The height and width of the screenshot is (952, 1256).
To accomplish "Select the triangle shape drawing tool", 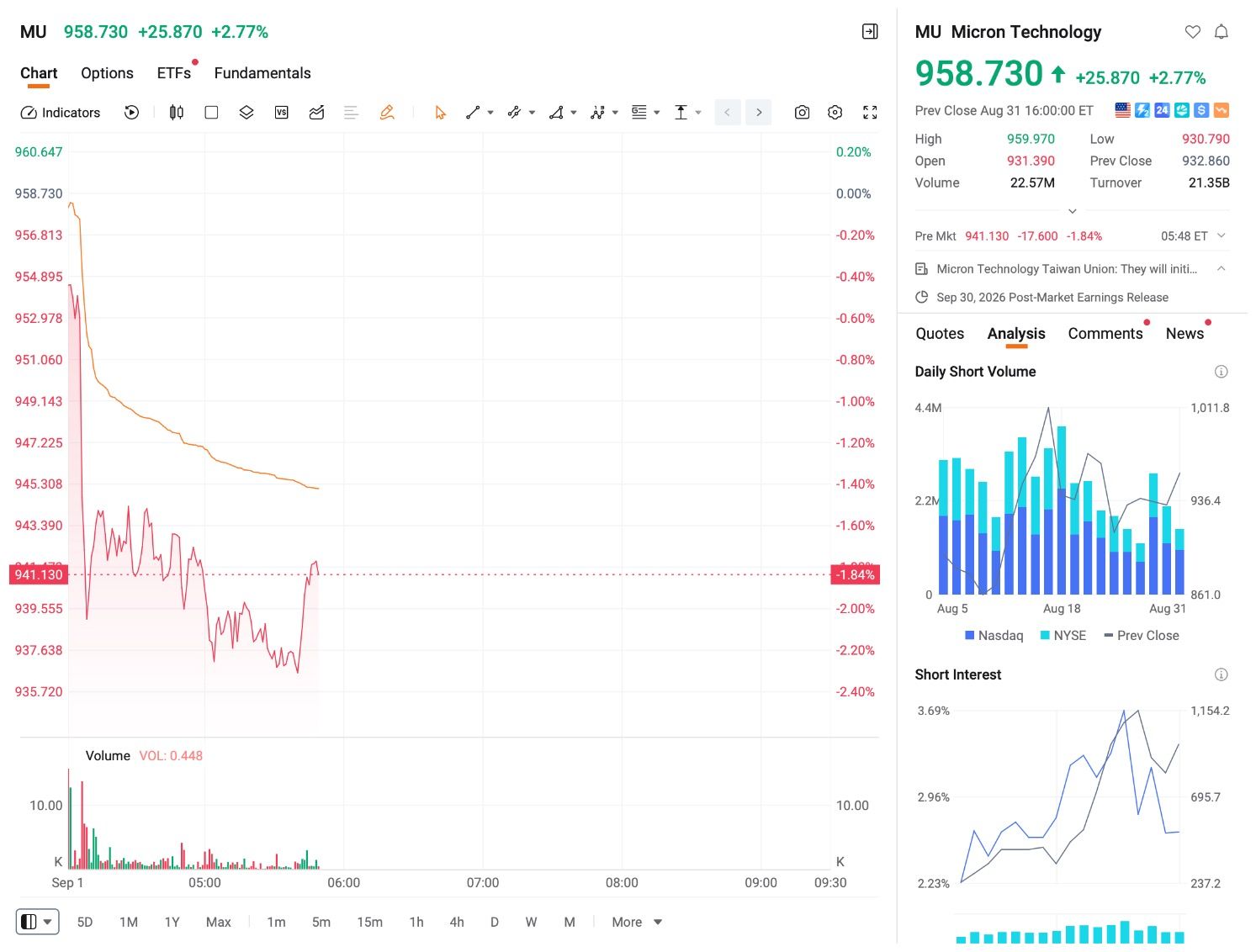I will click(556, 113).
